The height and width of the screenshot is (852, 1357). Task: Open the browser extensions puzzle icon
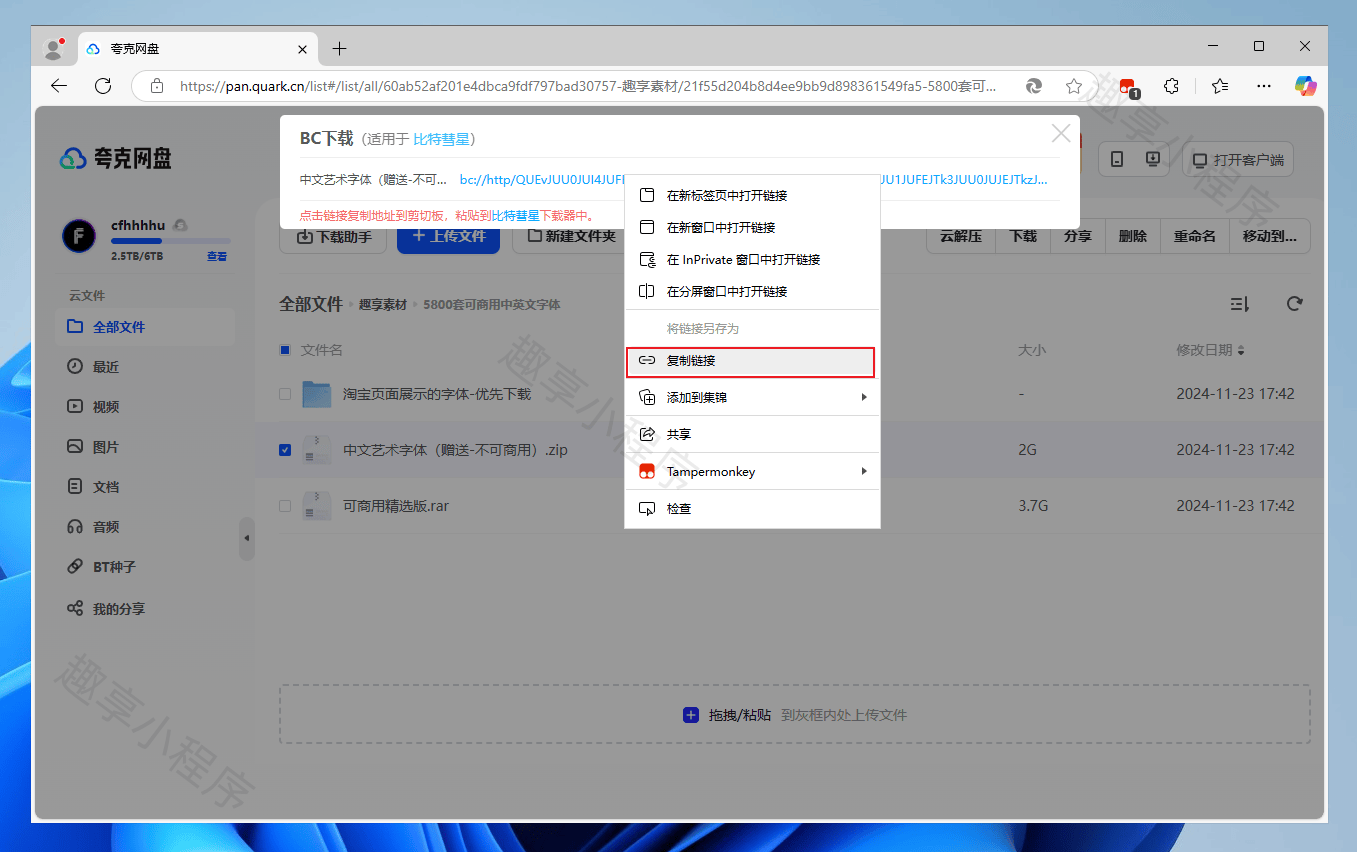click(x=1172, y=86)
